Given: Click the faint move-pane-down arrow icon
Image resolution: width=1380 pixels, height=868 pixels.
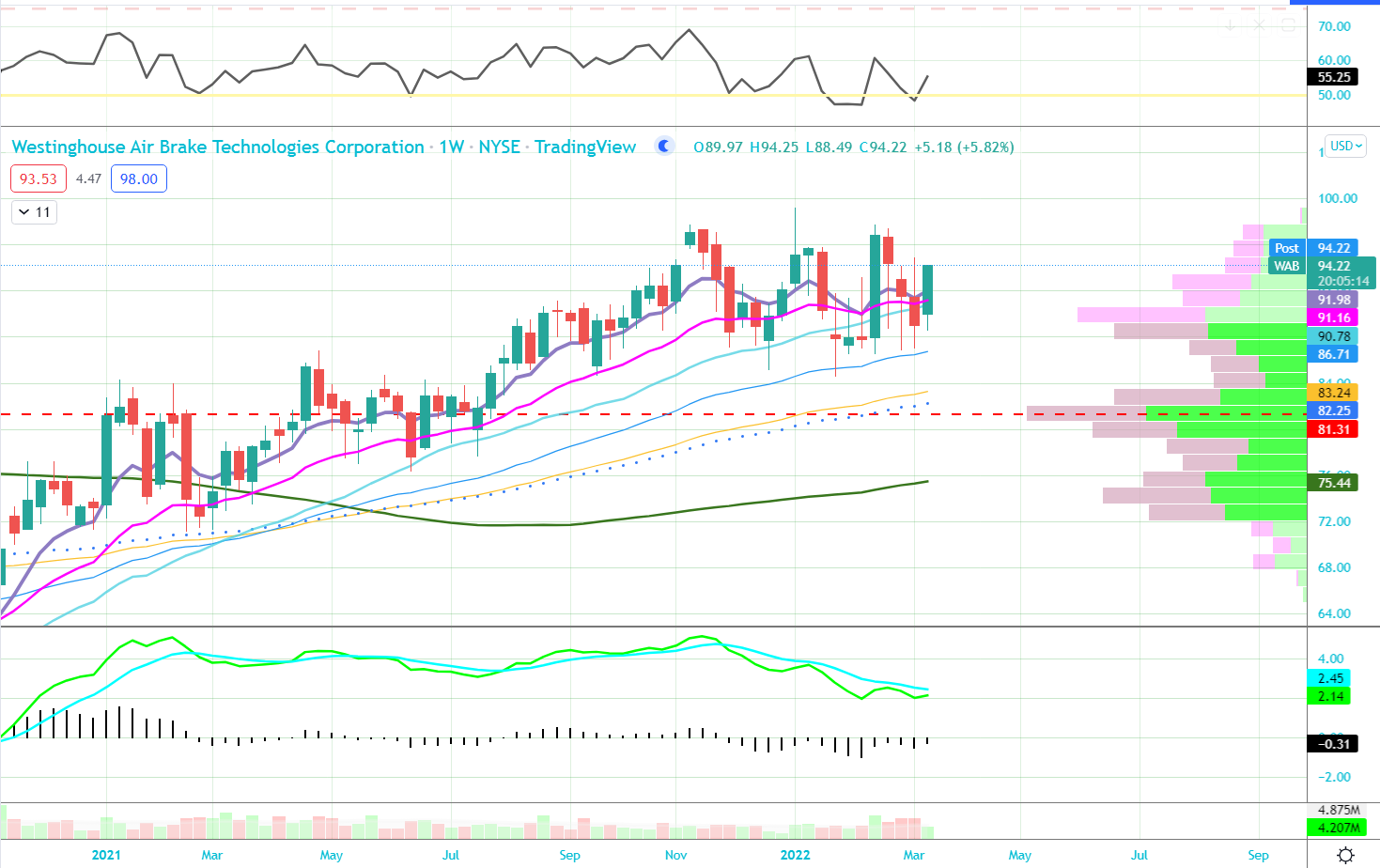Looking at the screenshot, I should tap(1230, 24).
